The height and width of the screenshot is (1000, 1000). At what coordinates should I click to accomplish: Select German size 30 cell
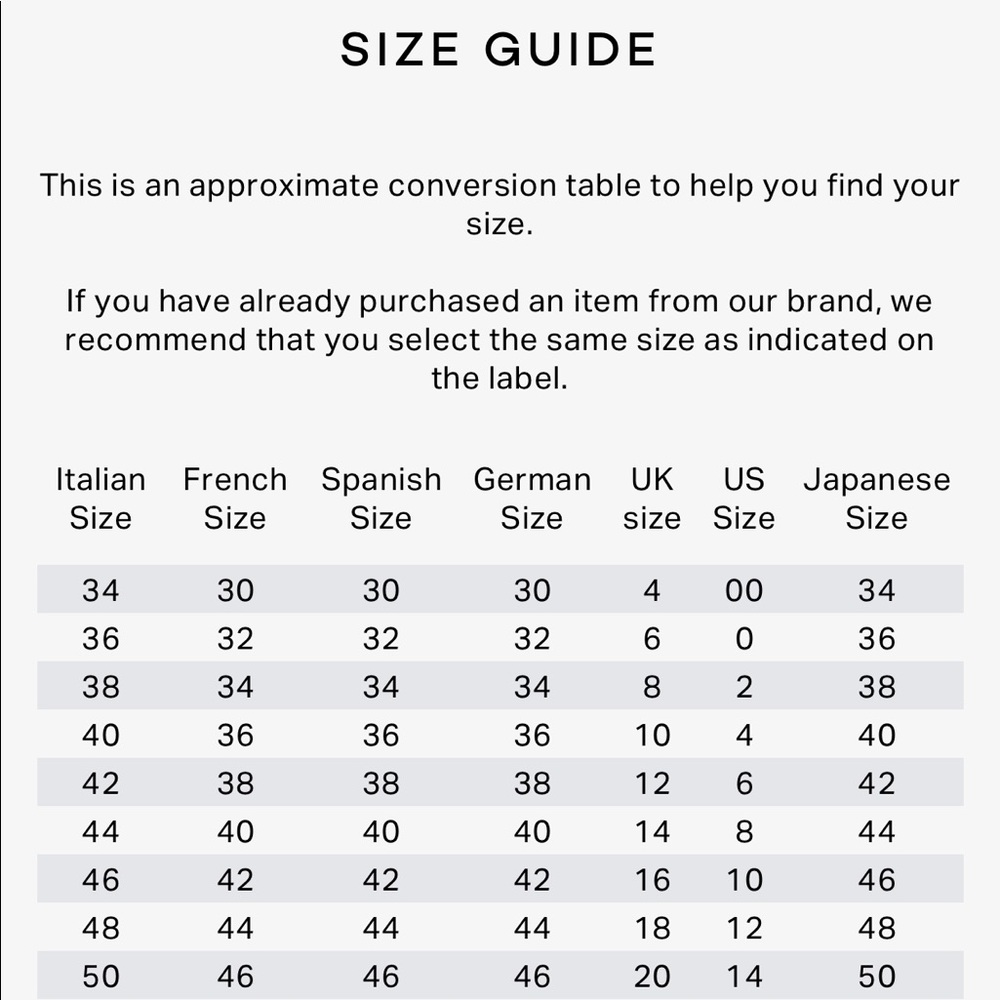coord(532,590)
